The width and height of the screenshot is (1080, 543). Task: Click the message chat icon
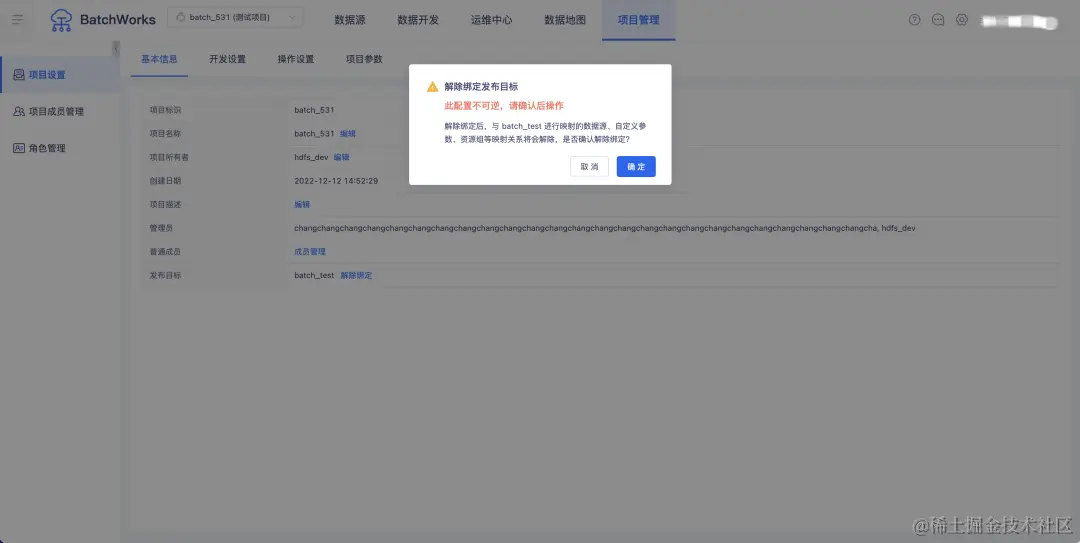click(938, 20)
